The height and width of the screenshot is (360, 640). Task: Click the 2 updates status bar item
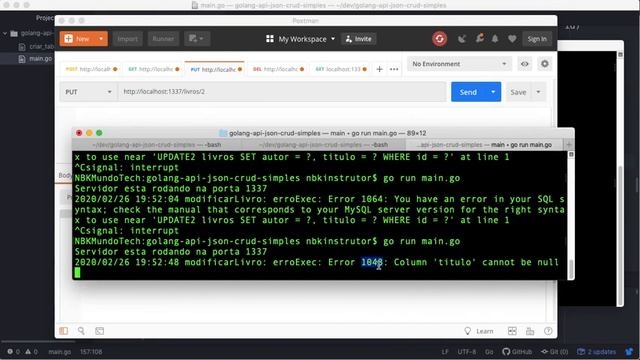pos(597,351)
